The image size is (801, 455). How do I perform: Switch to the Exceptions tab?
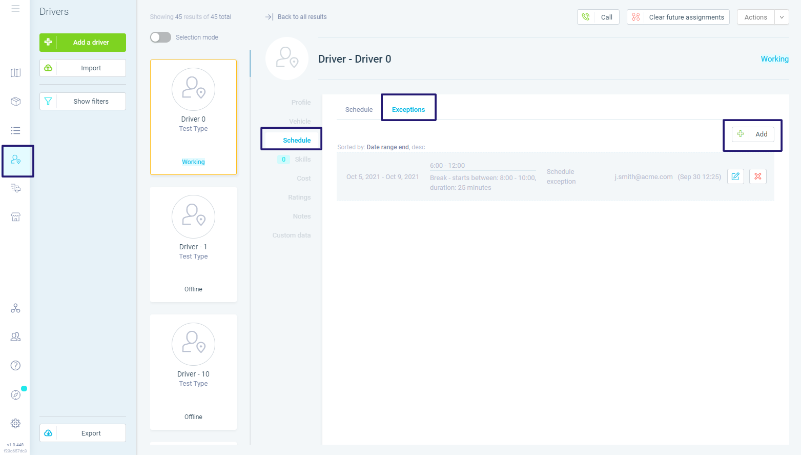click(408, 109)
